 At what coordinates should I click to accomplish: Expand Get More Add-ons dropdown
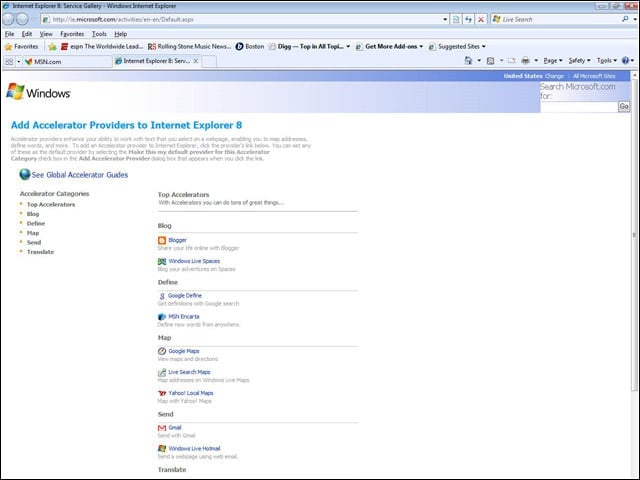pos(421,47)
